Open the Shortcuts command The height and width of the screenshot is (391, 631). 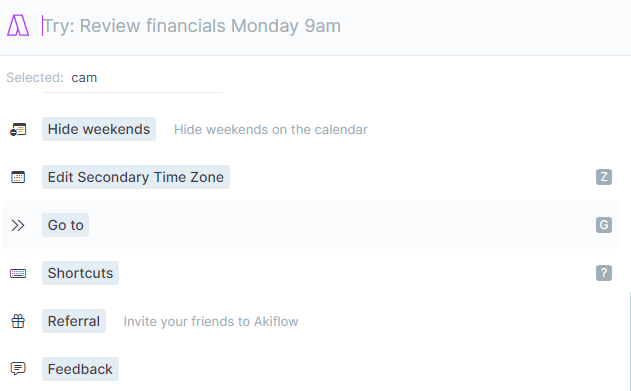pos(80,273)
